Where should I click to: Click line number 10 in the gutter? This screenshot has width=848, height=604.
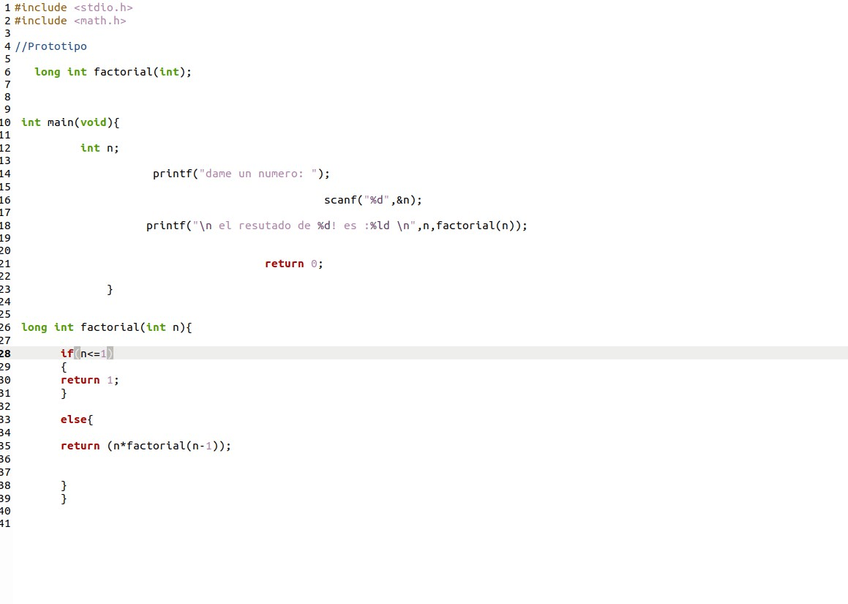[x=5, y=123]
